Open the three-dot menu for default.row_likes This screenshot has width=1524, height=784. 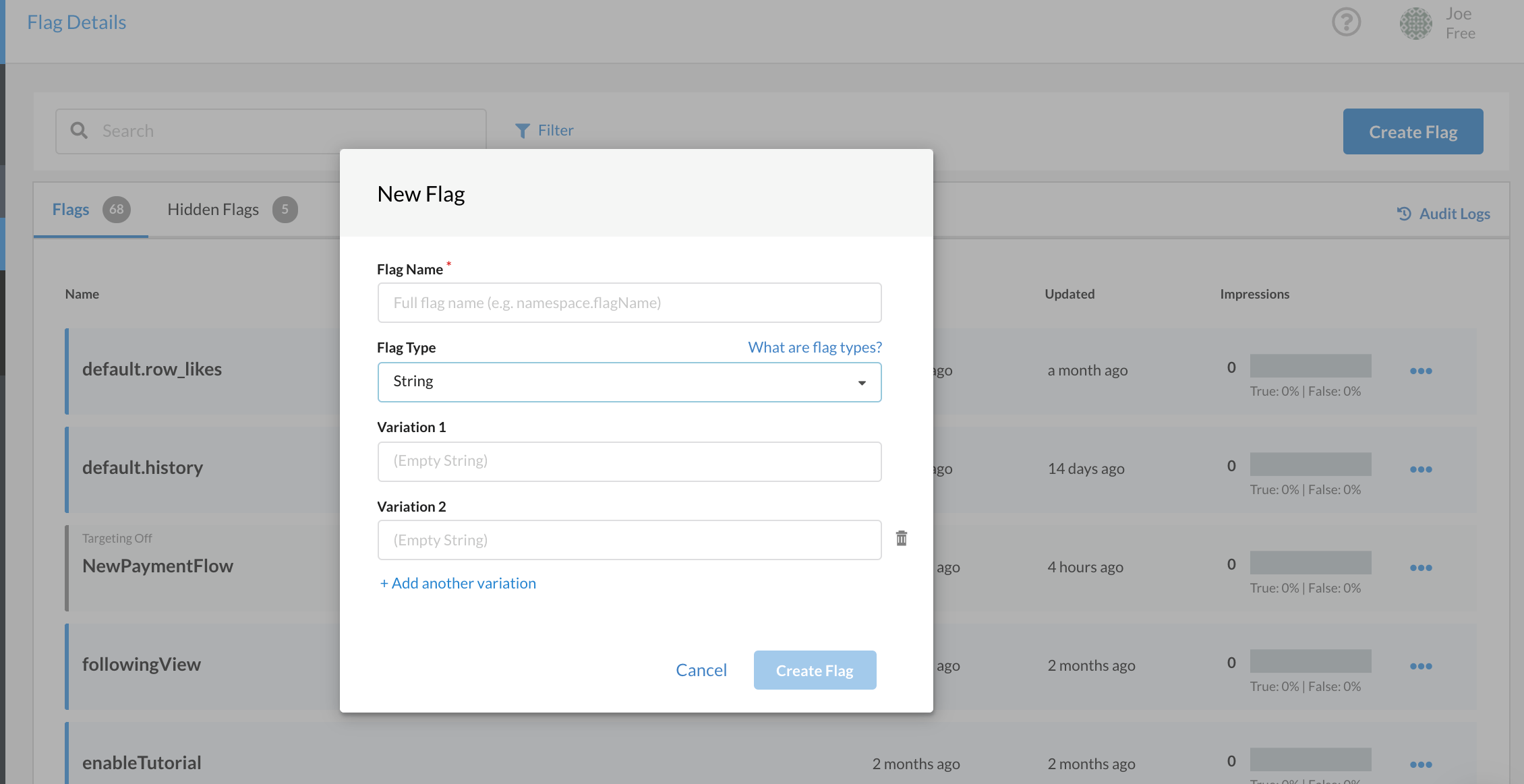click(1421, 370)
